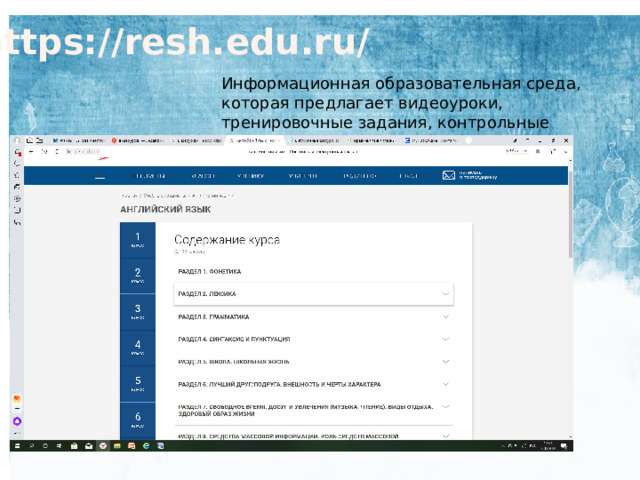Viewport: 640px width, 480px height.
Task: Open the КЛАССЫ navigation menu item
Action: click(x=203, y=176)
